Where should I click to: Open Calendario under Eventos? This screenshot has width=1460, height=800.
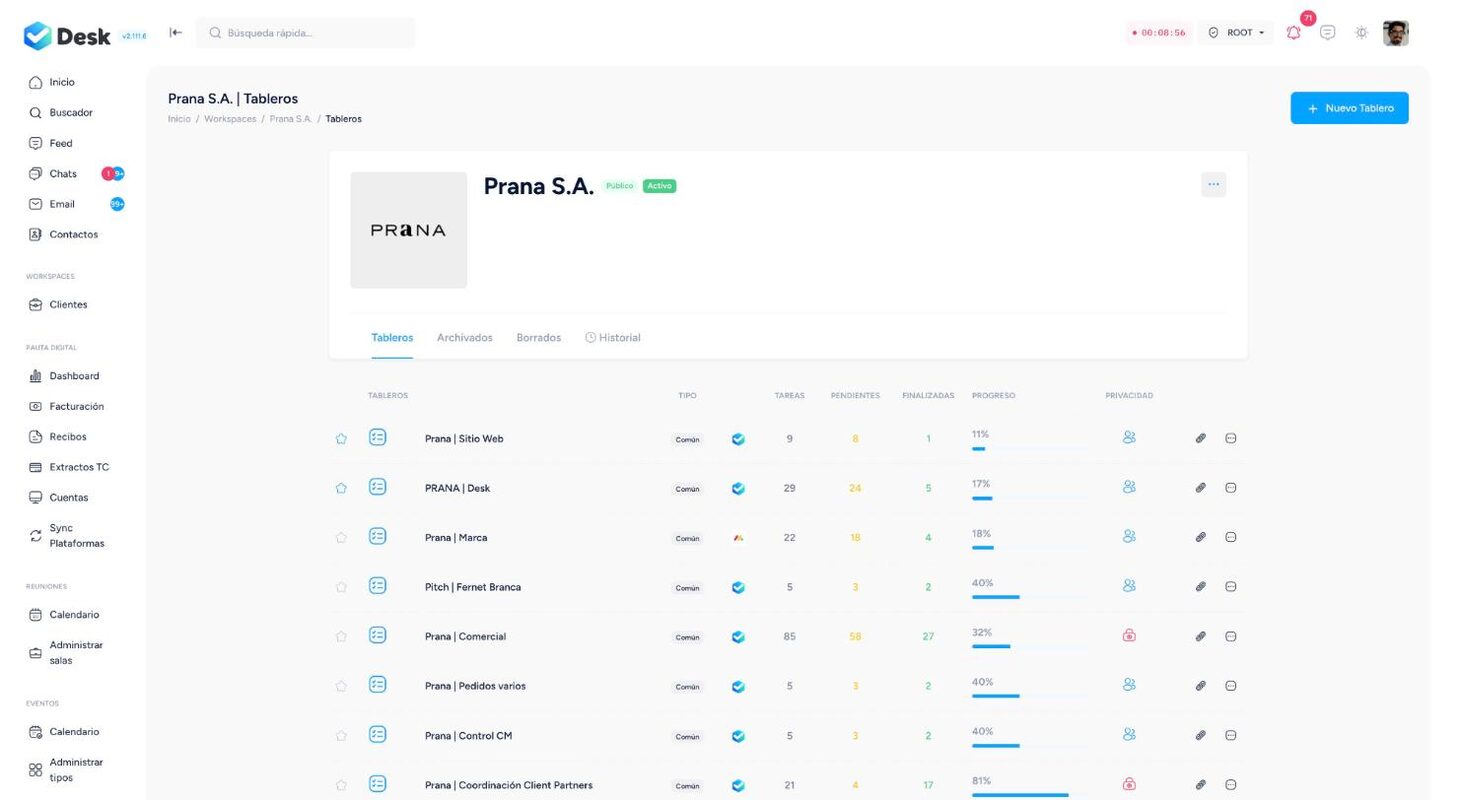tap(74, 732)
